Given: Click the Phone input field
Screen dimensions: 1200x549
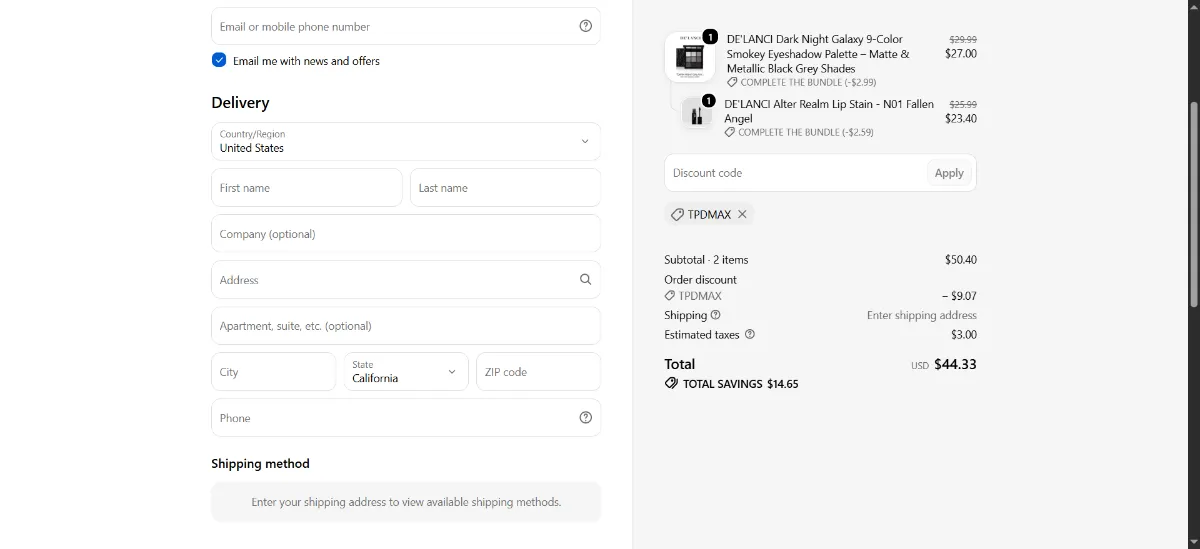Looking at the screenshot, I should click(406, 418).
